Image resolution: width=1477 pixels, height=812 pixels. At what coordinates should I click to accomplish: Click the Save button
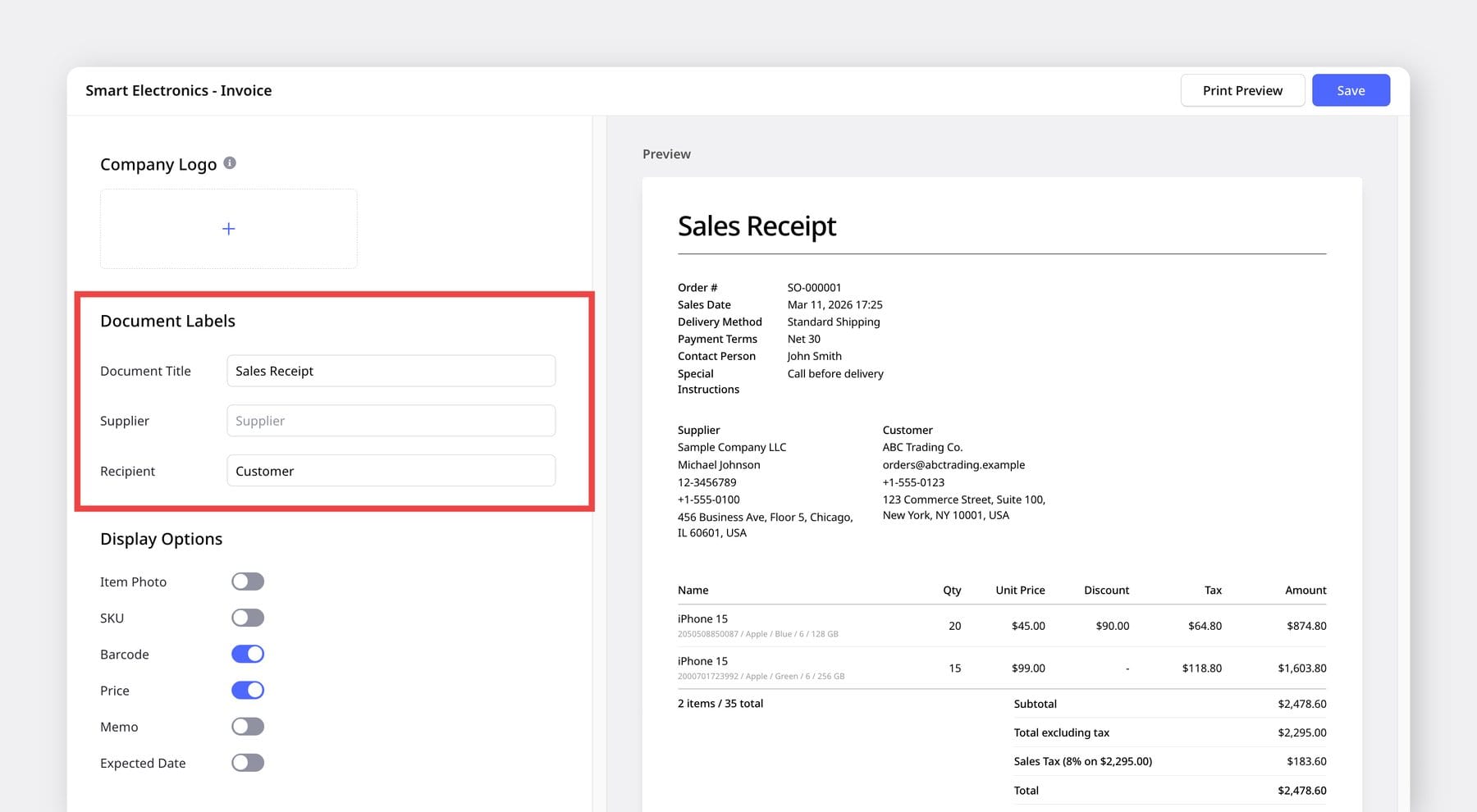(x=1350, y=90)
